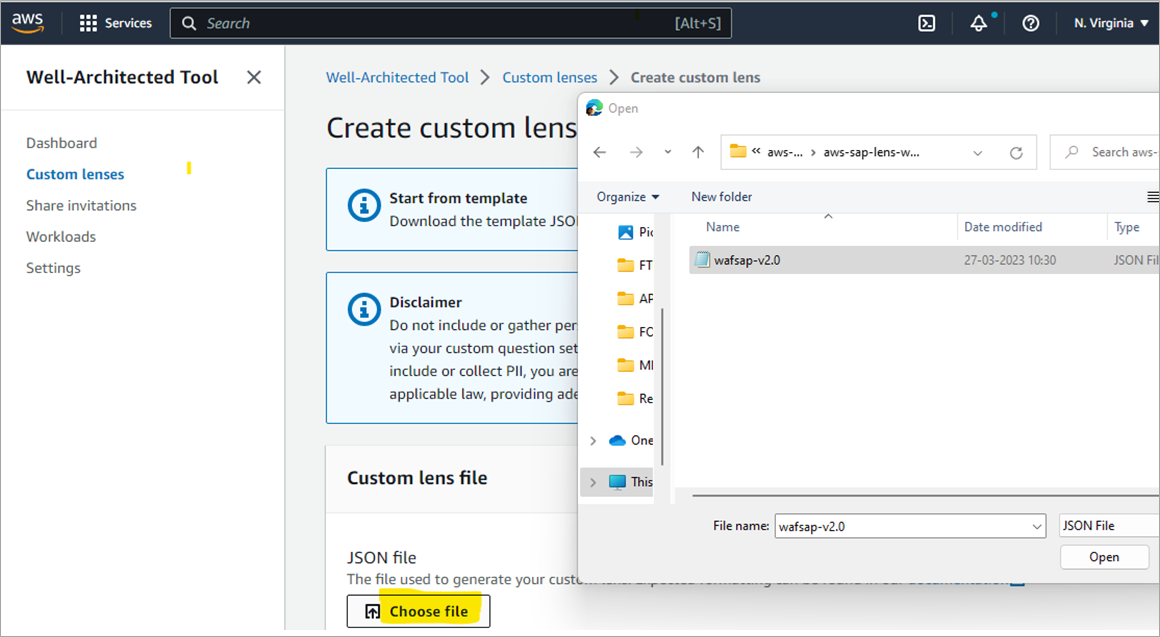This screenshot has height=637, width=1160.
Task: Open the Services grid menu
Action: [115, 23]
